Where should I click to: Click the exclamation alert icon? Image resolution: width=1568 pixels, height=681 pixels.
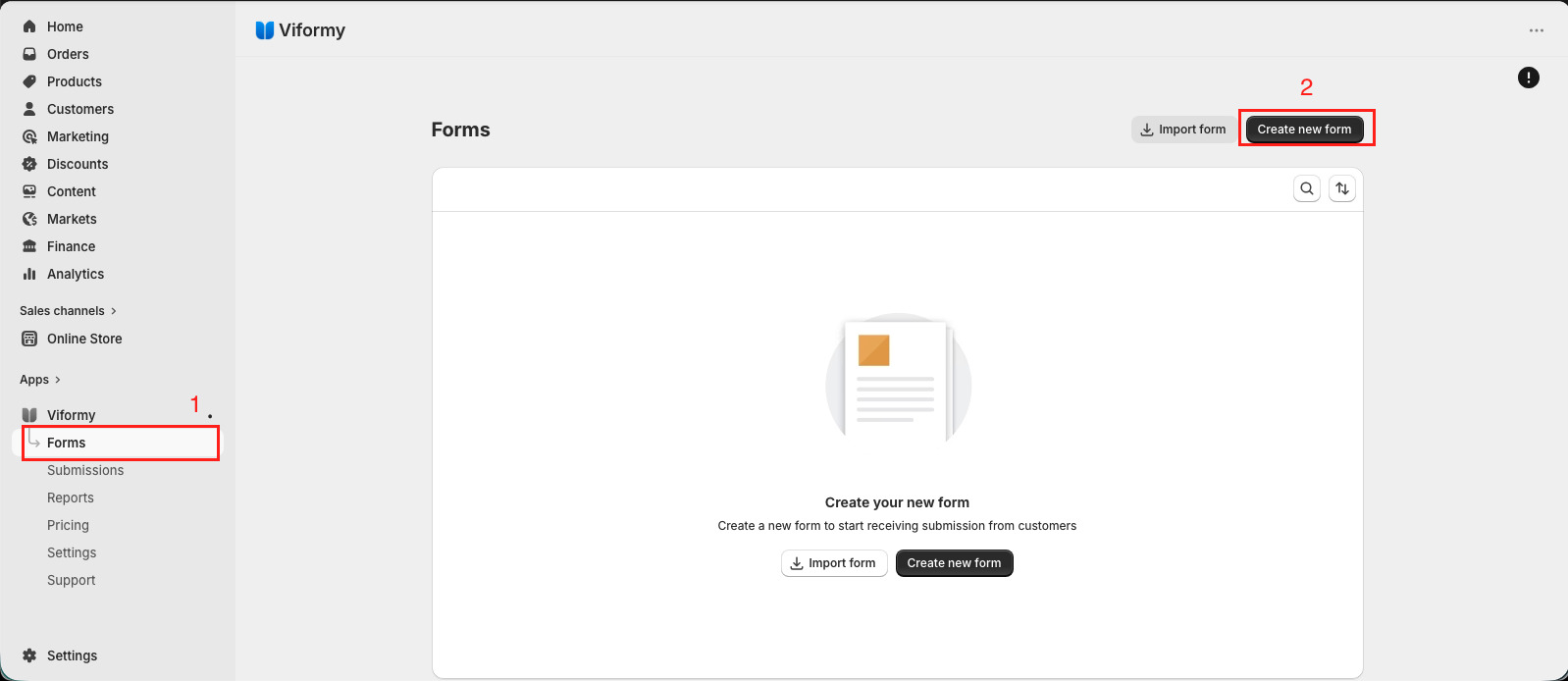point(1529,78)
